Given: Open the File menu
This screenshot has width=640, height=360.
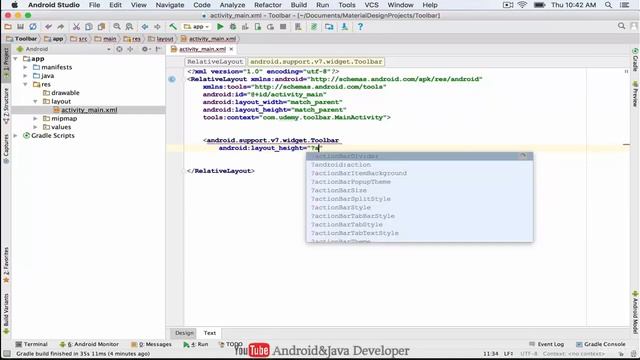Looking at the screenshot, I should click(x=94, y=5).
